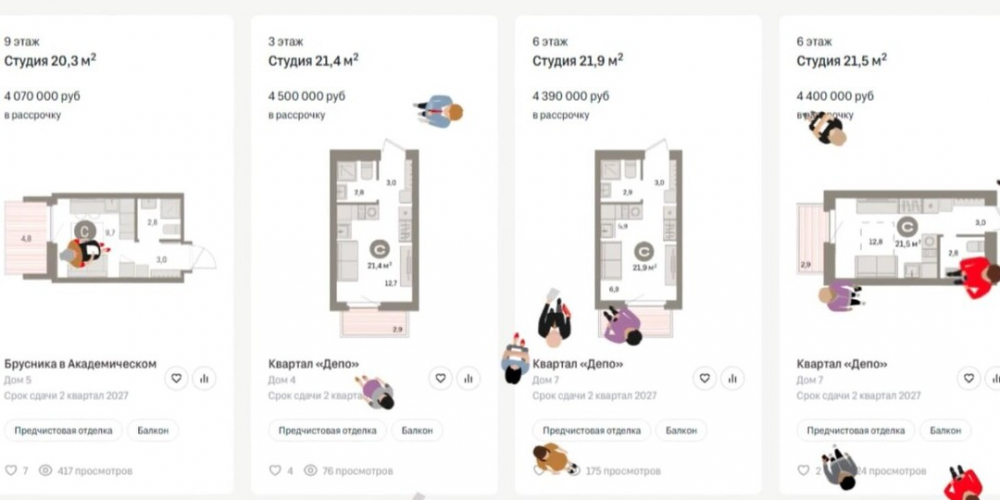Open floor plan of 21,4 м² studio
This screenshot has width=1000, height=500.
pos(374,239)
